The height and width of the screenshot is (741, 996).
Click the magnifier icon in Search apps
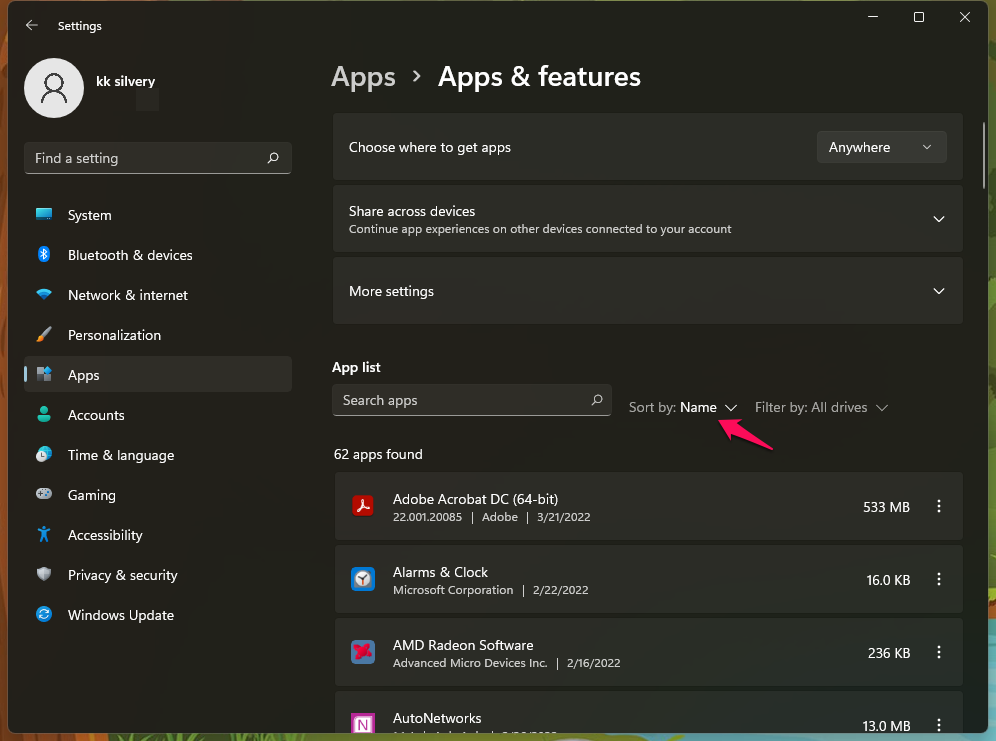pyautogui.click(x=597, y=400)
